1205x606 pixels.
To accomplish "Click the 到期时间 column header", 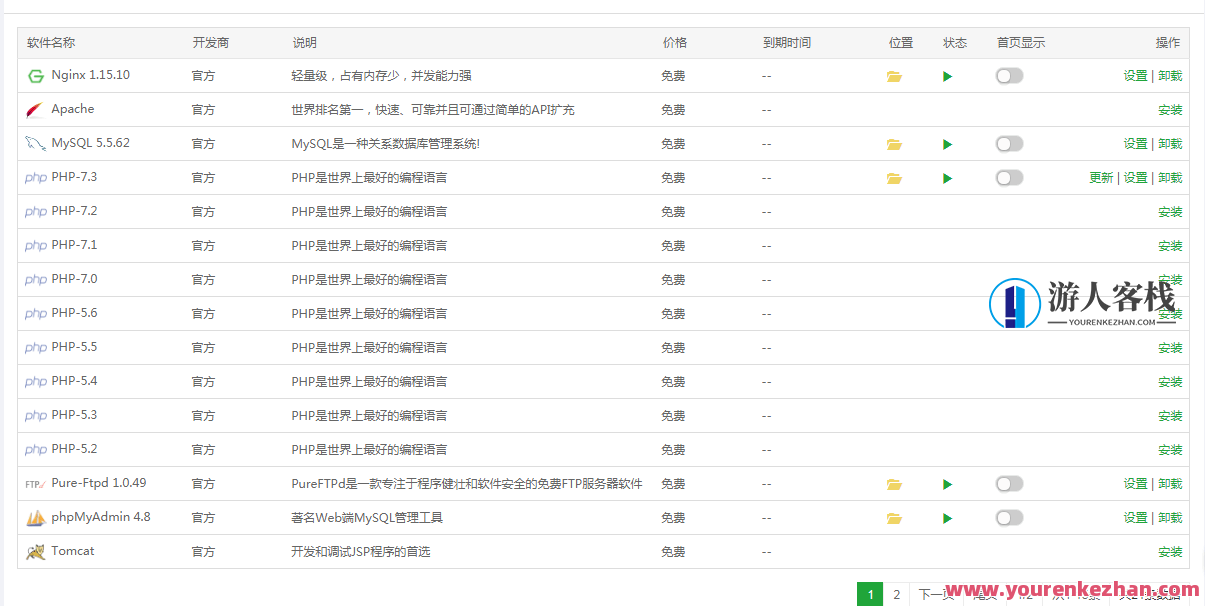I will pos(787,43).
